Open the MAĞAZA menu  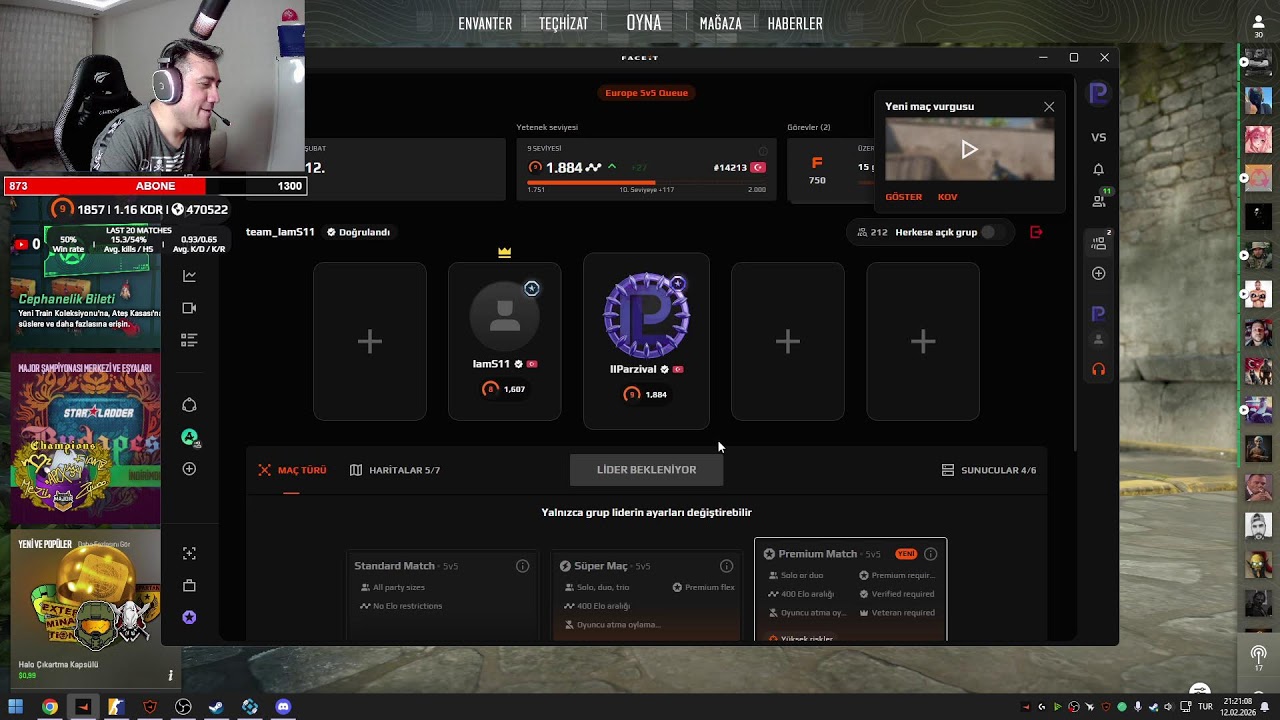(x=720, y=23)
